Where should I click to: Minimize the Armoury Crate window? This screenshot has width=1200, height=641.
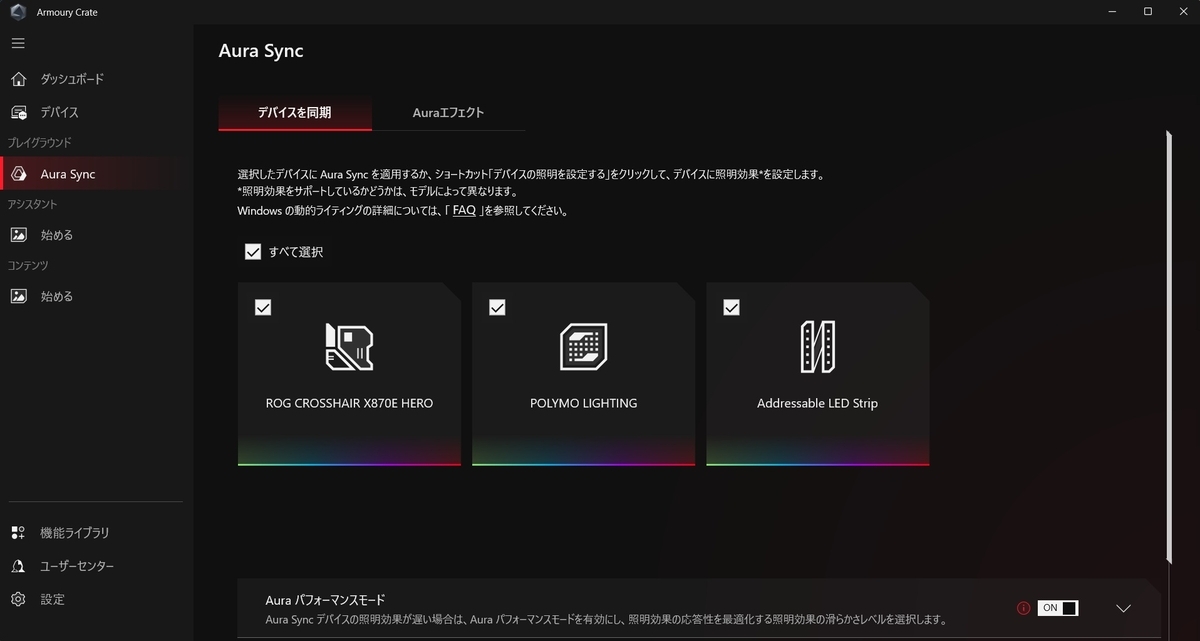[1112, 11]
